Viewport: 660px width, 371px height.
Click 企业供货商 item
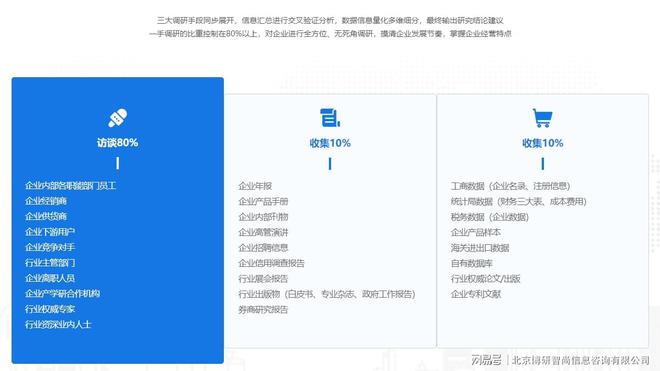point(46,216)
